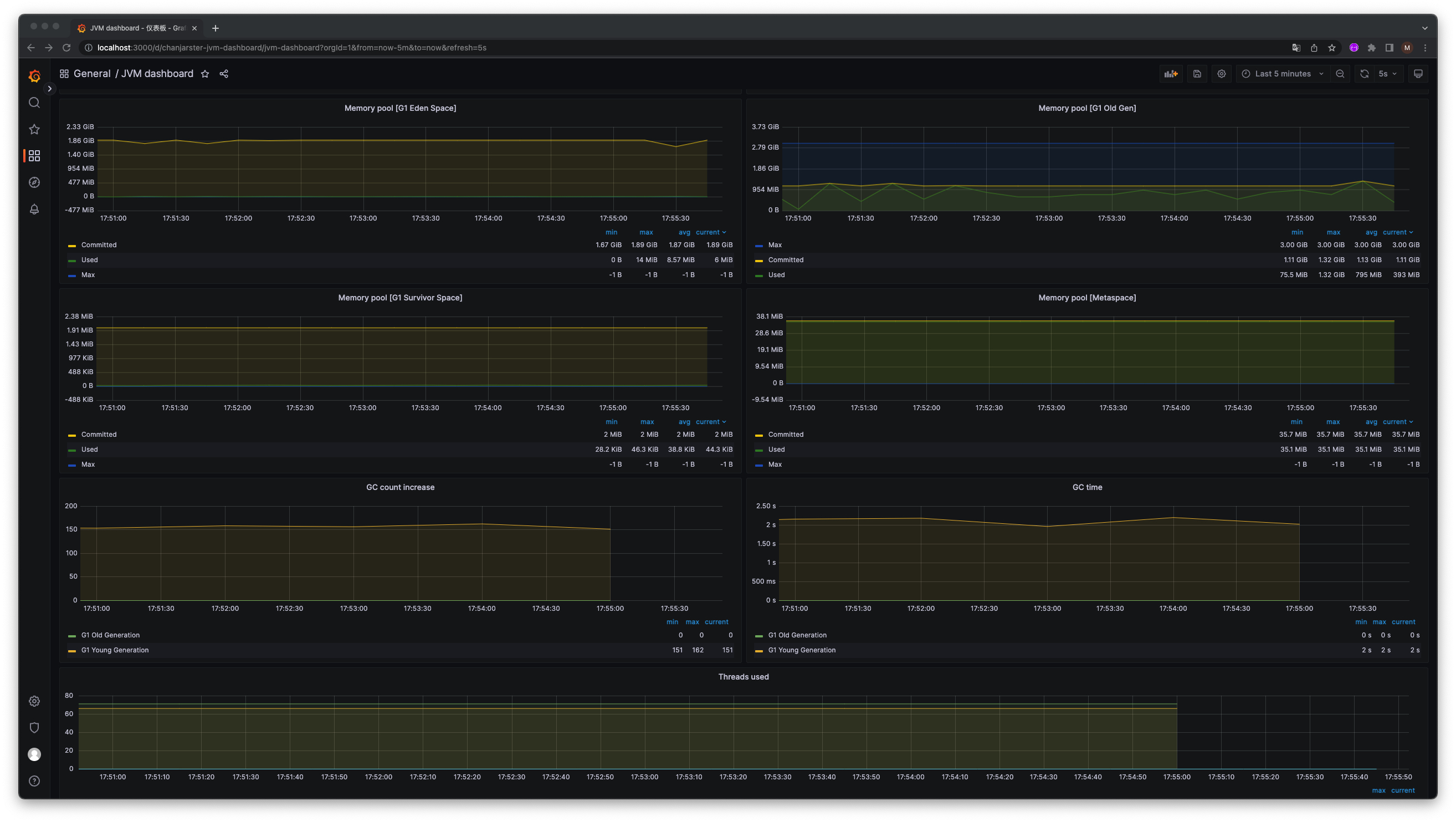Zoom out the time range
This screenshot has height=822, width=1456.
click(x=1340, y=74)
